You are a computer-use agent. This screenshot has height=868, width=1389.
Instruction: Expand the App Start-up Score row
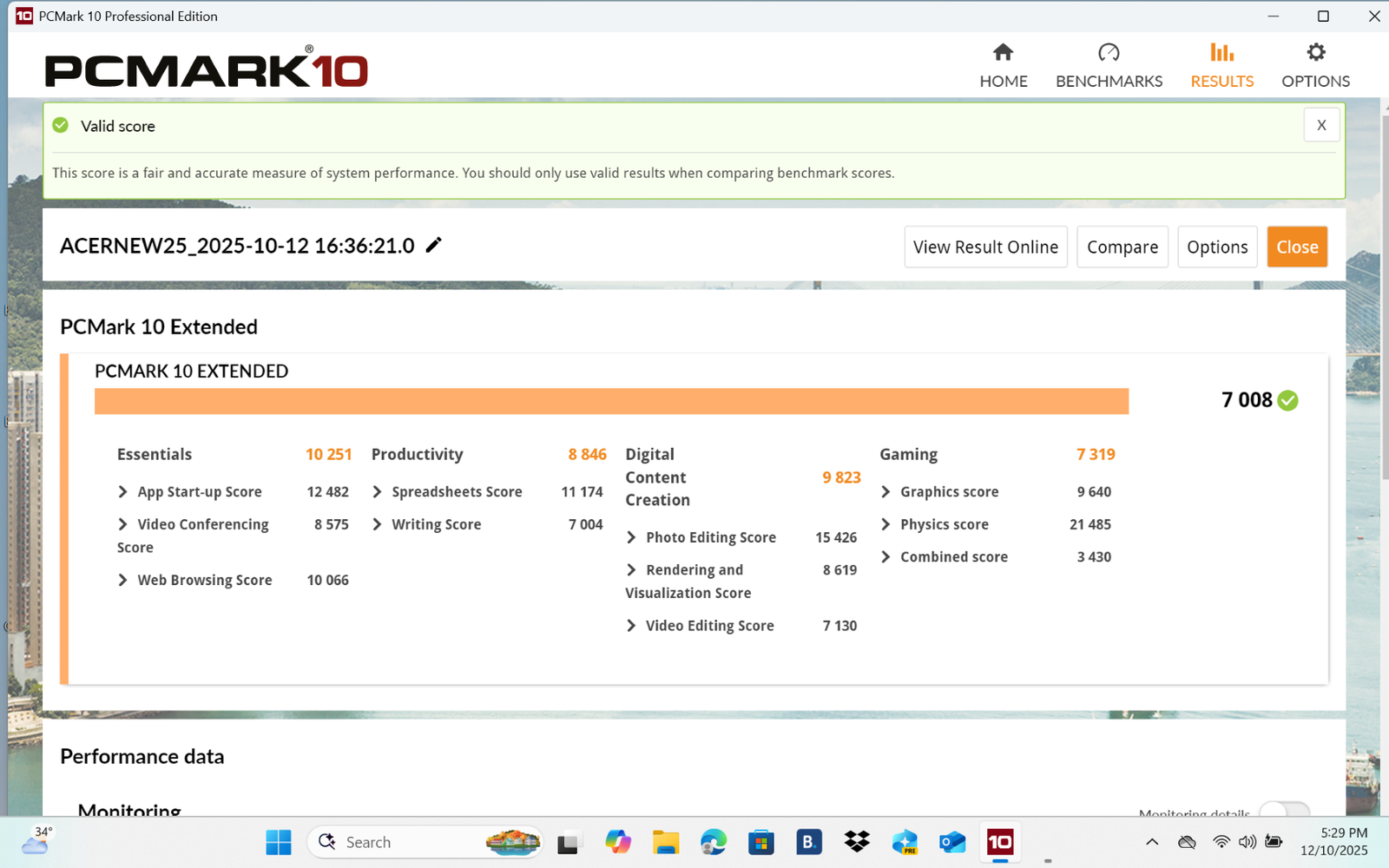pos(123,492)
